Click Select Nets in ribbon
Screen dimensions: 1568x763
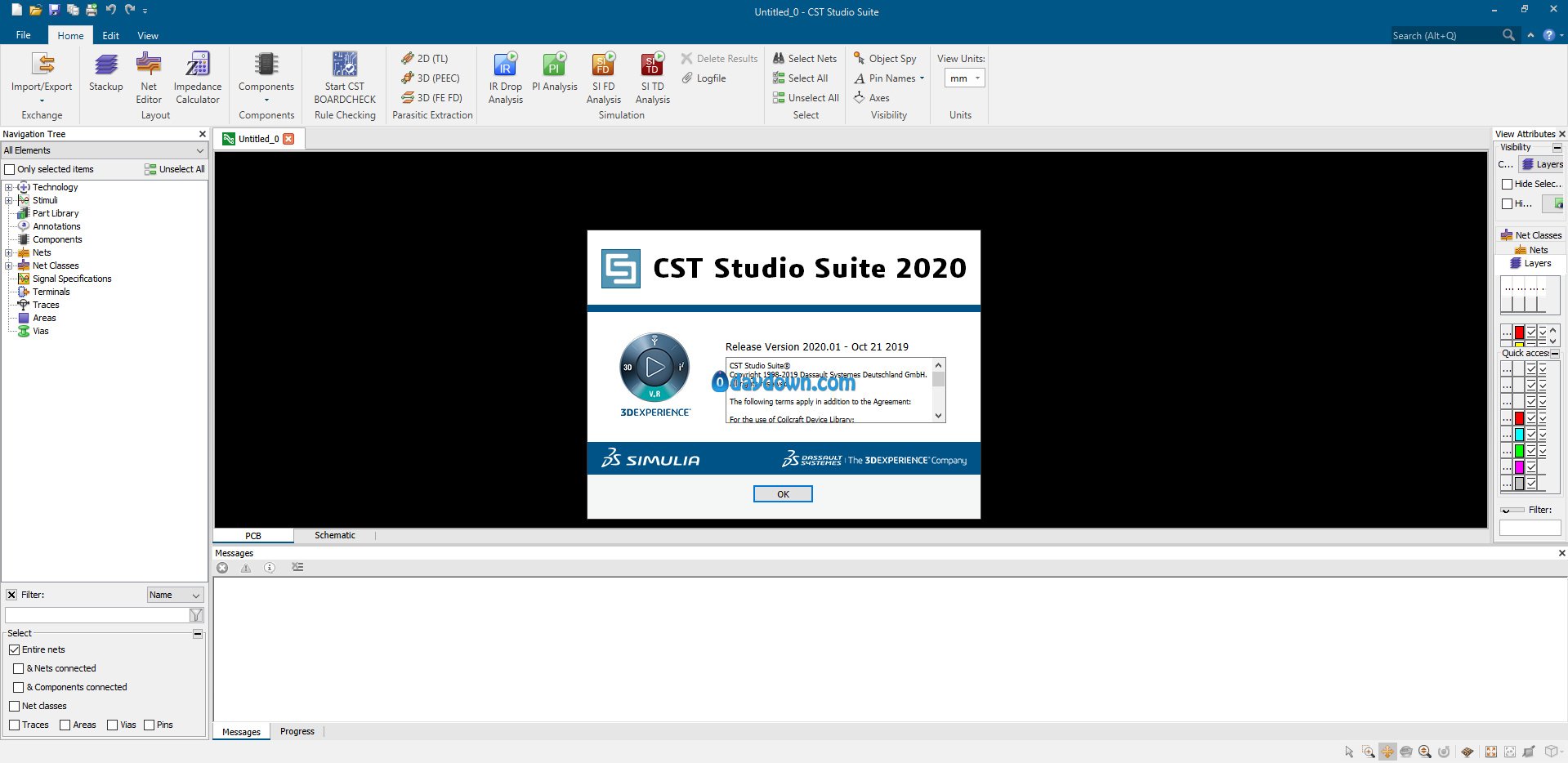tap(805, 59)
